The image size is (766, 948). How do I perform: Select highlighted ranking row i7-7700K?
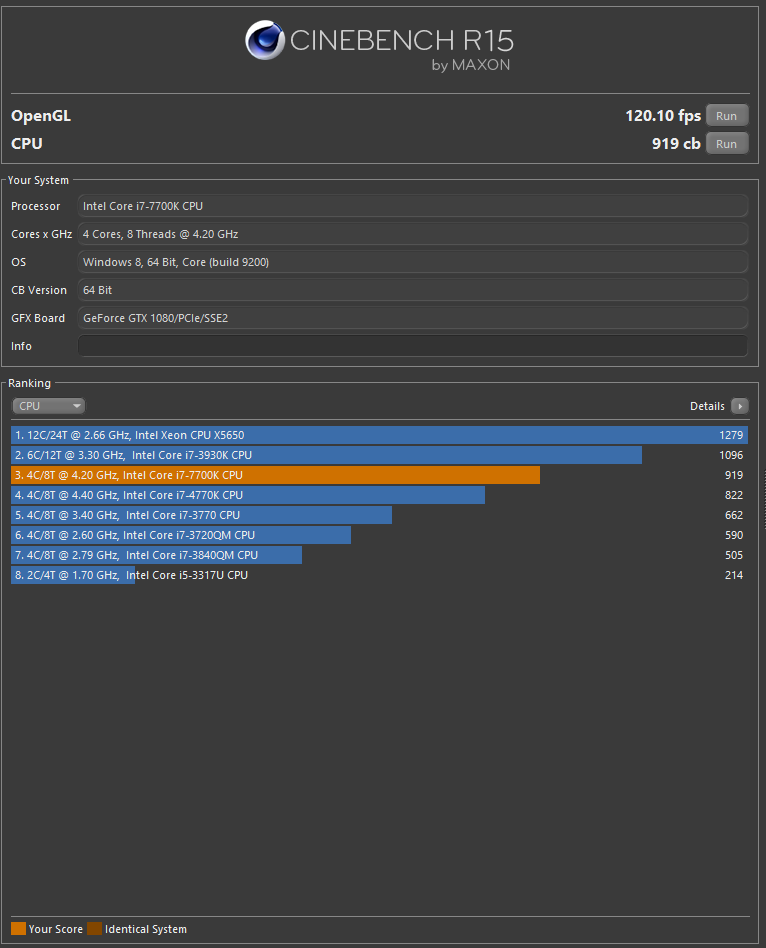point(380,475)
